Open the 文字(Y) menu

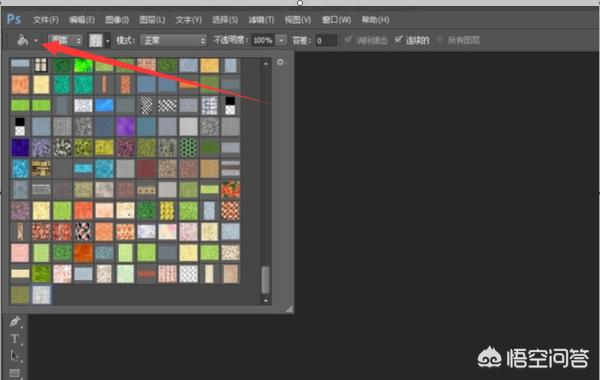click(x=188, y=20)
